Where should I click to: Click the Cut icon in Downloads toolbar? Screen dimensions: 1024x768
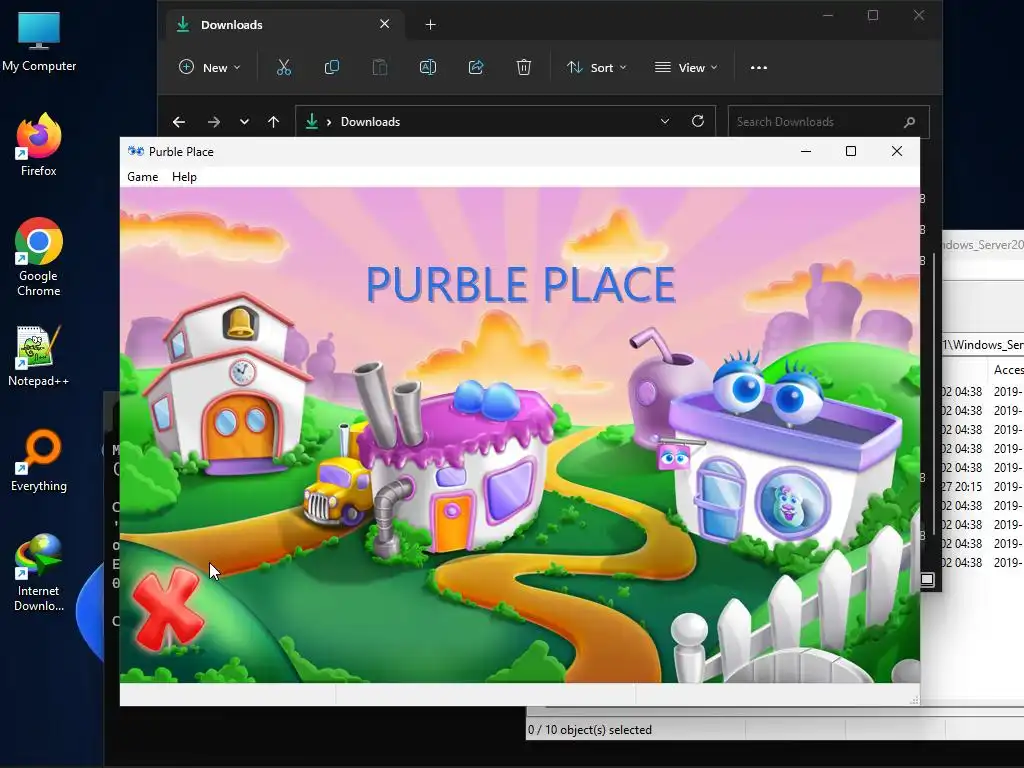click(x=283, y=67)
